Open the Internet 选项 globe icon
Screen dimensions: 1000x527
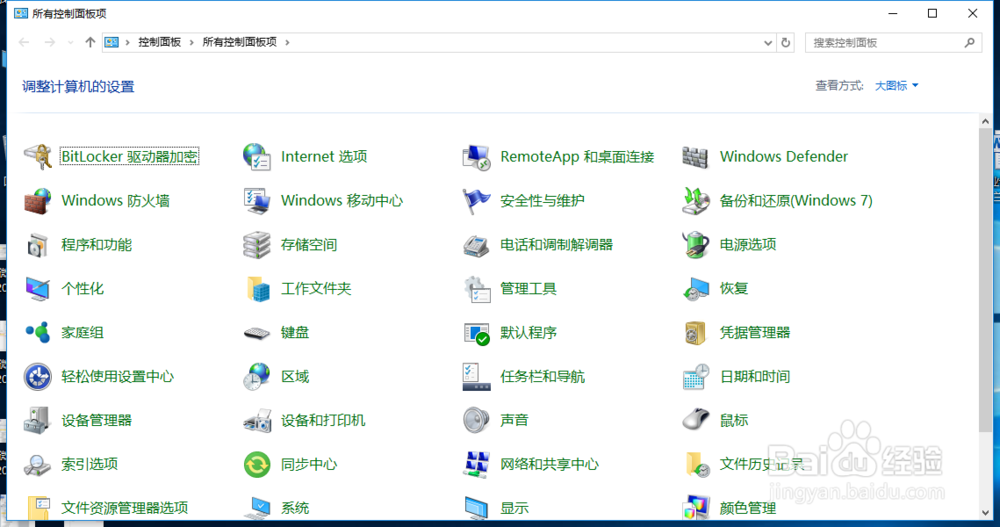(257, 157)
